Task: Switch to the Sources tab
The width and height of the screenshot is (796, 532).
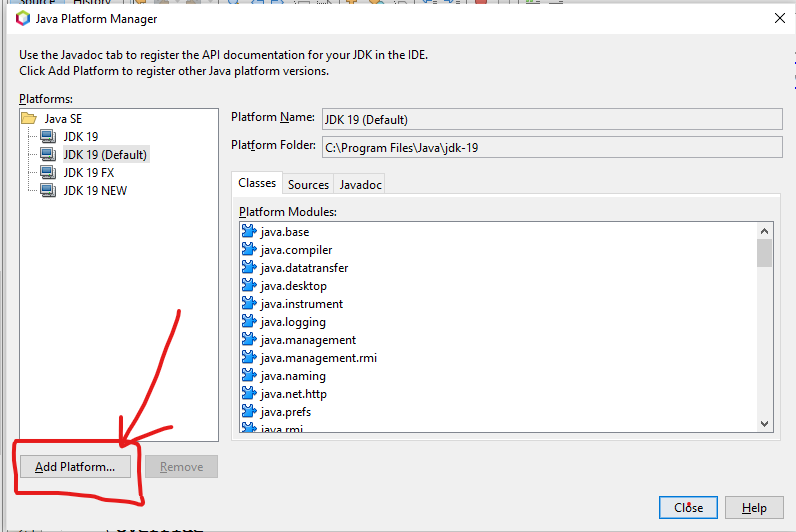Action: [308, 185]
